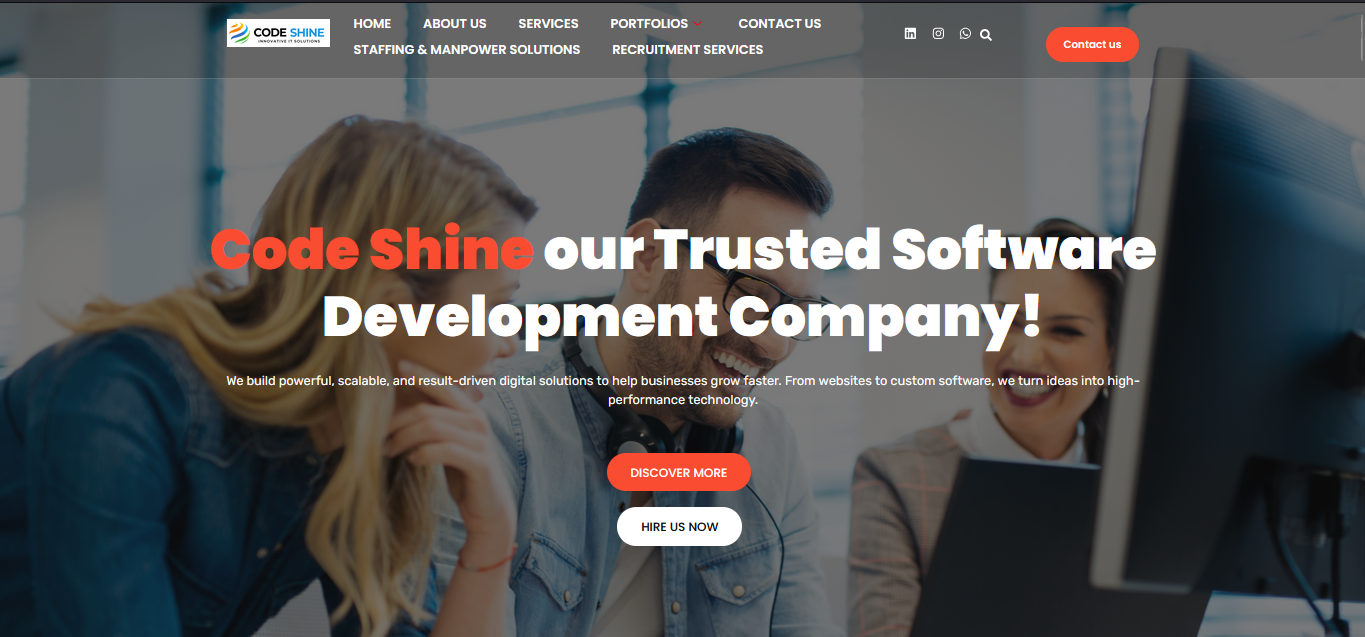Open the Instagram icon in header
This screenshot has height=637, width=1365.
pos(938,34)
